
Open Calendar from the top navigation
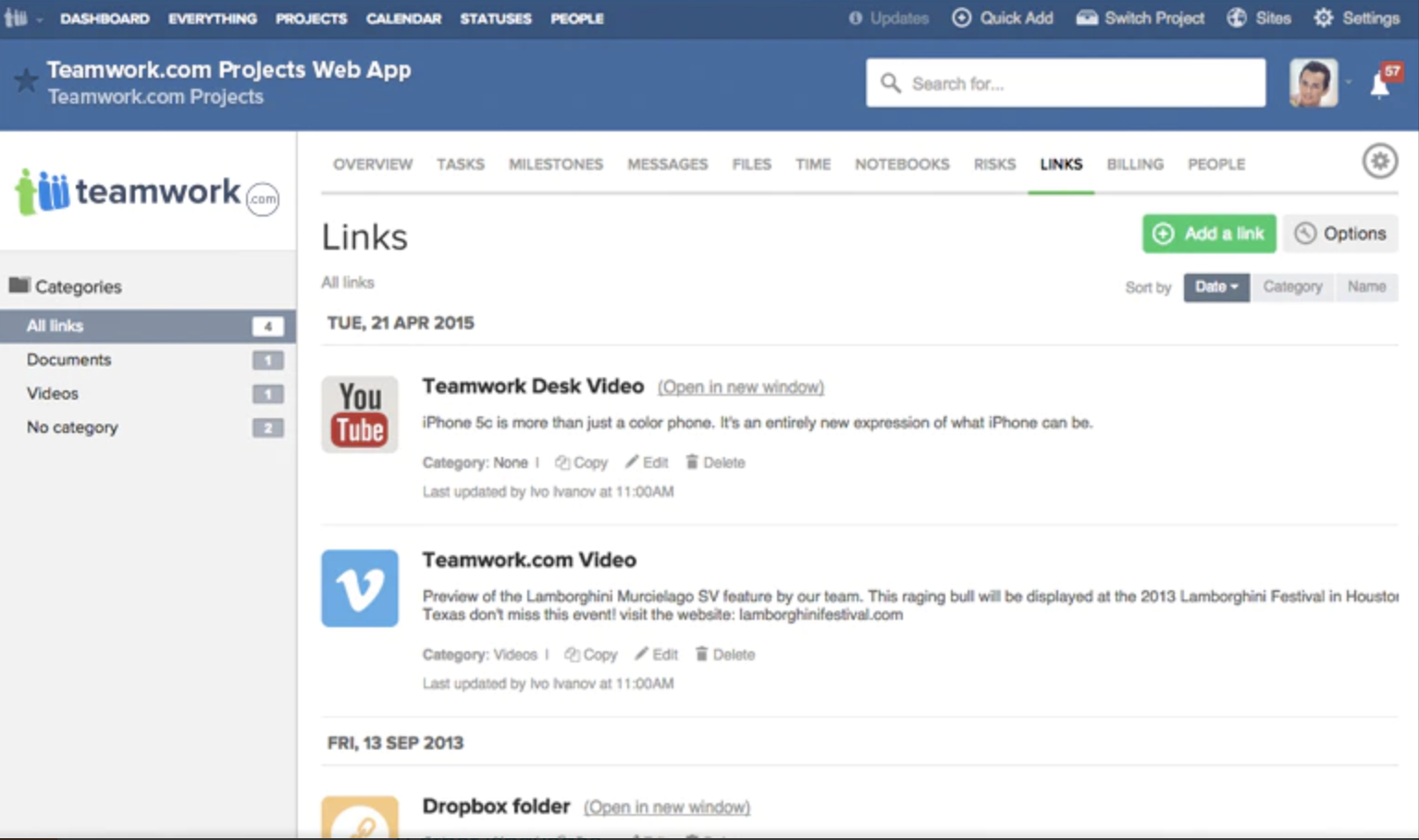(x=403, y=19)
